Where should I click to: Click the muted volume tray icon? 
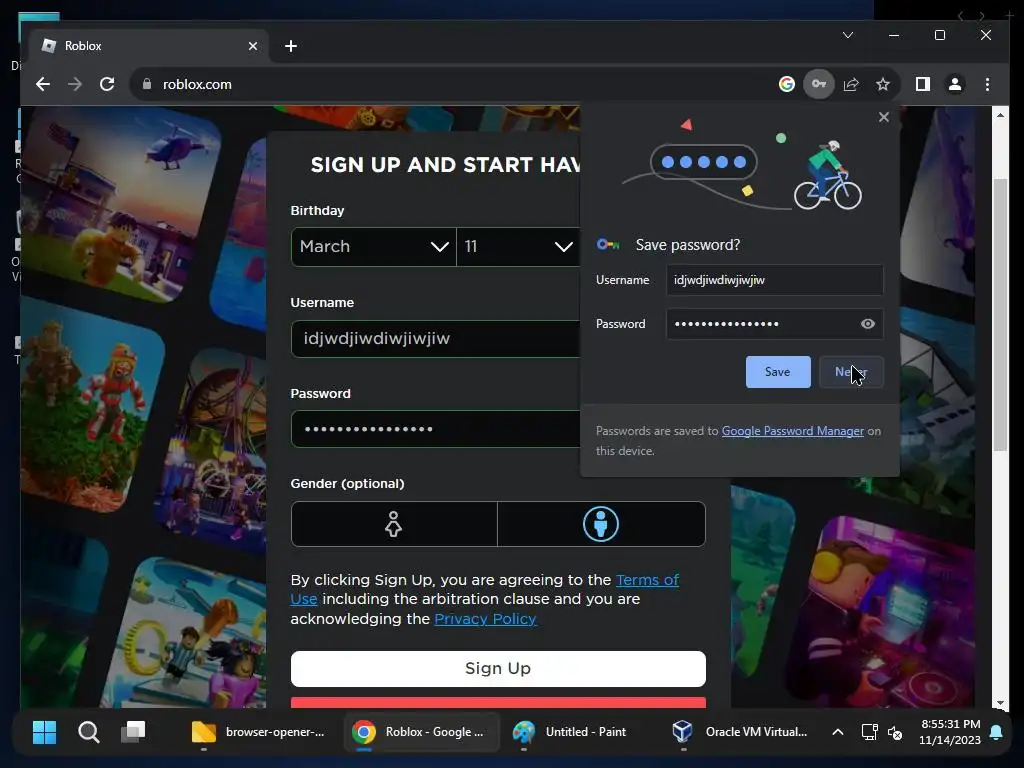coord(895,732)
